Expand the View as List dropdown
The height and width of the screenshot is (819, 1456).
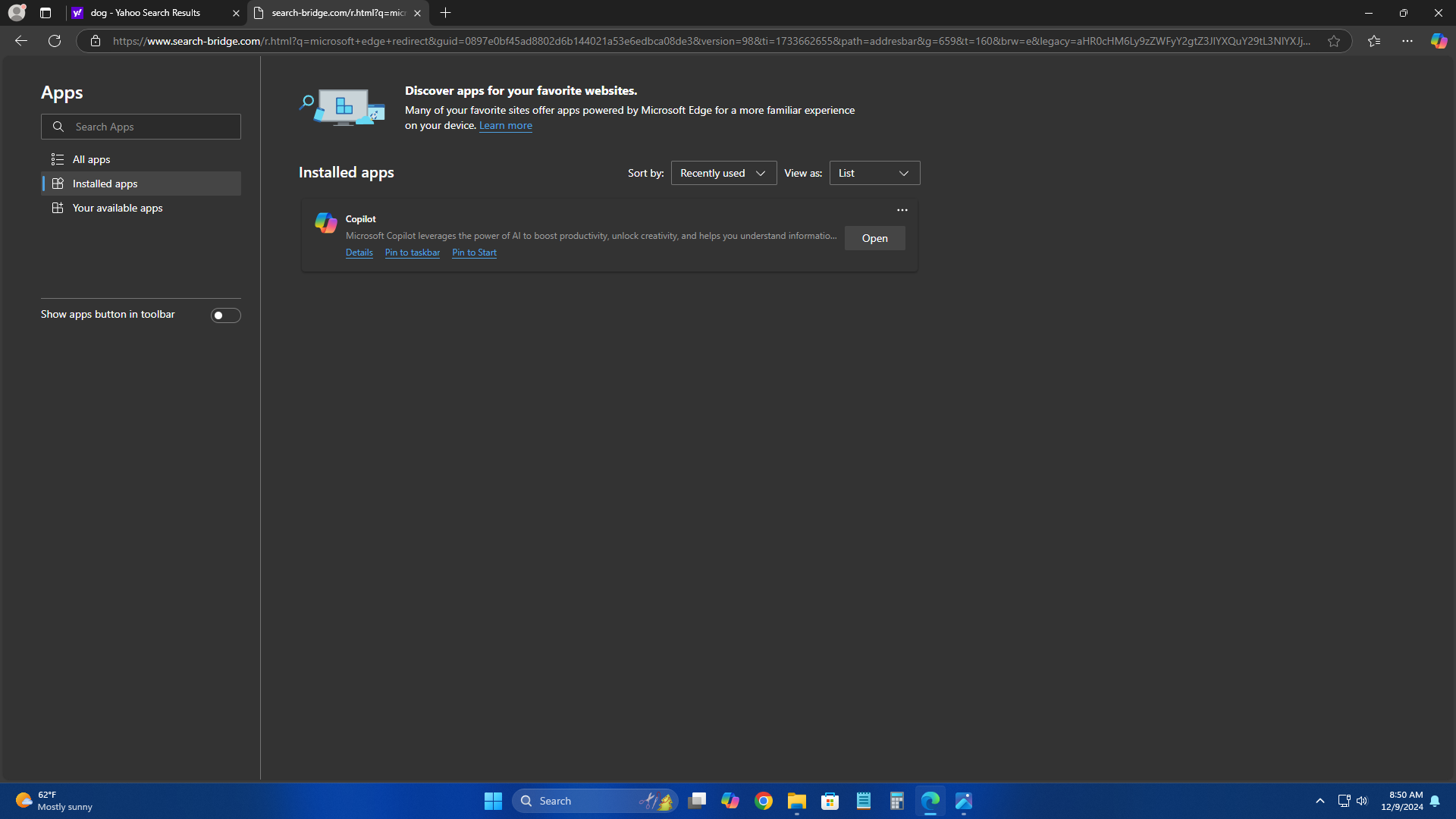tap(874, 173)
